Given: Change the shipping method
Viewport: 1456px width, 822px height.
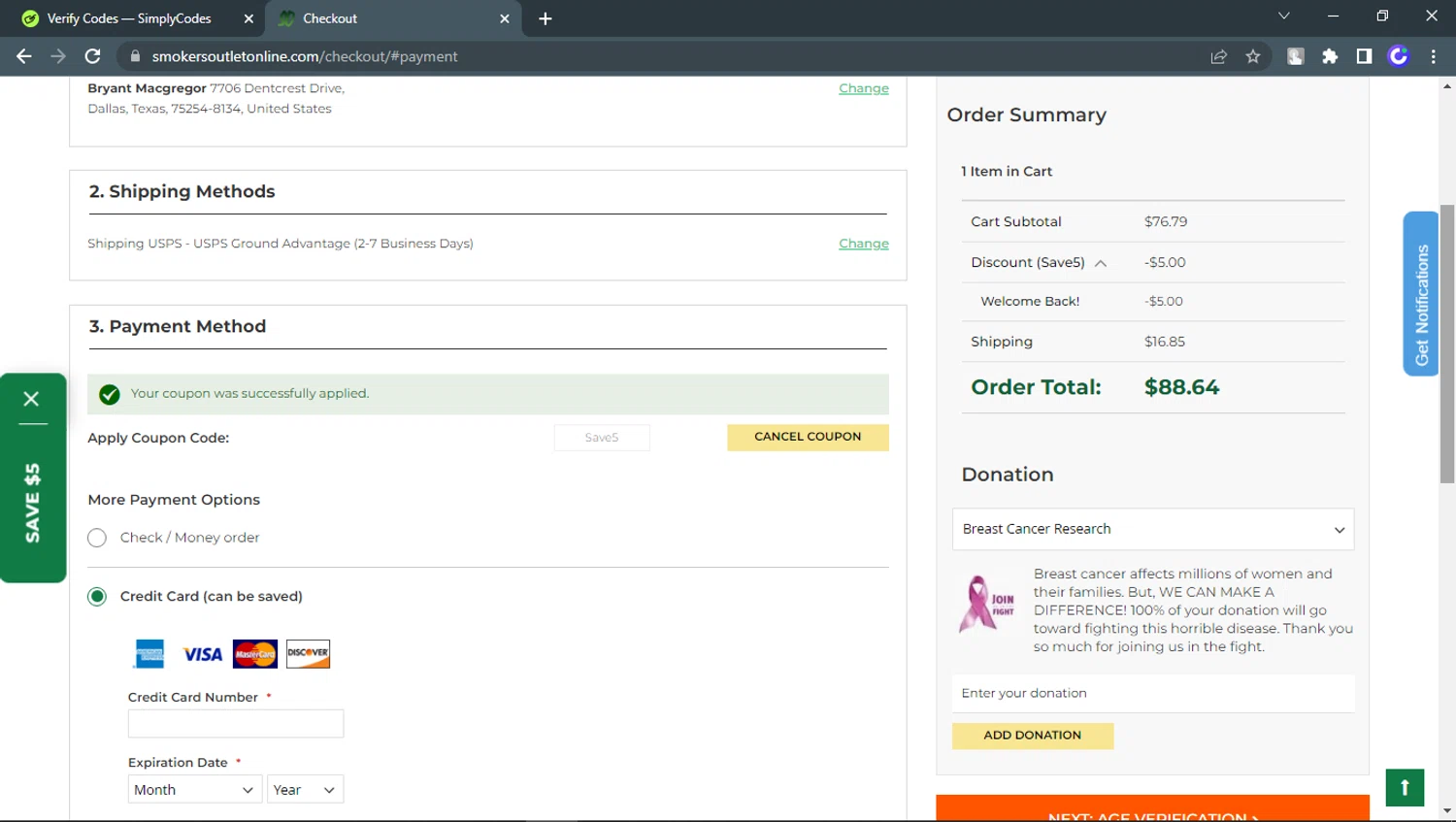Looking at the screenshot, I should tap(864, 244).
